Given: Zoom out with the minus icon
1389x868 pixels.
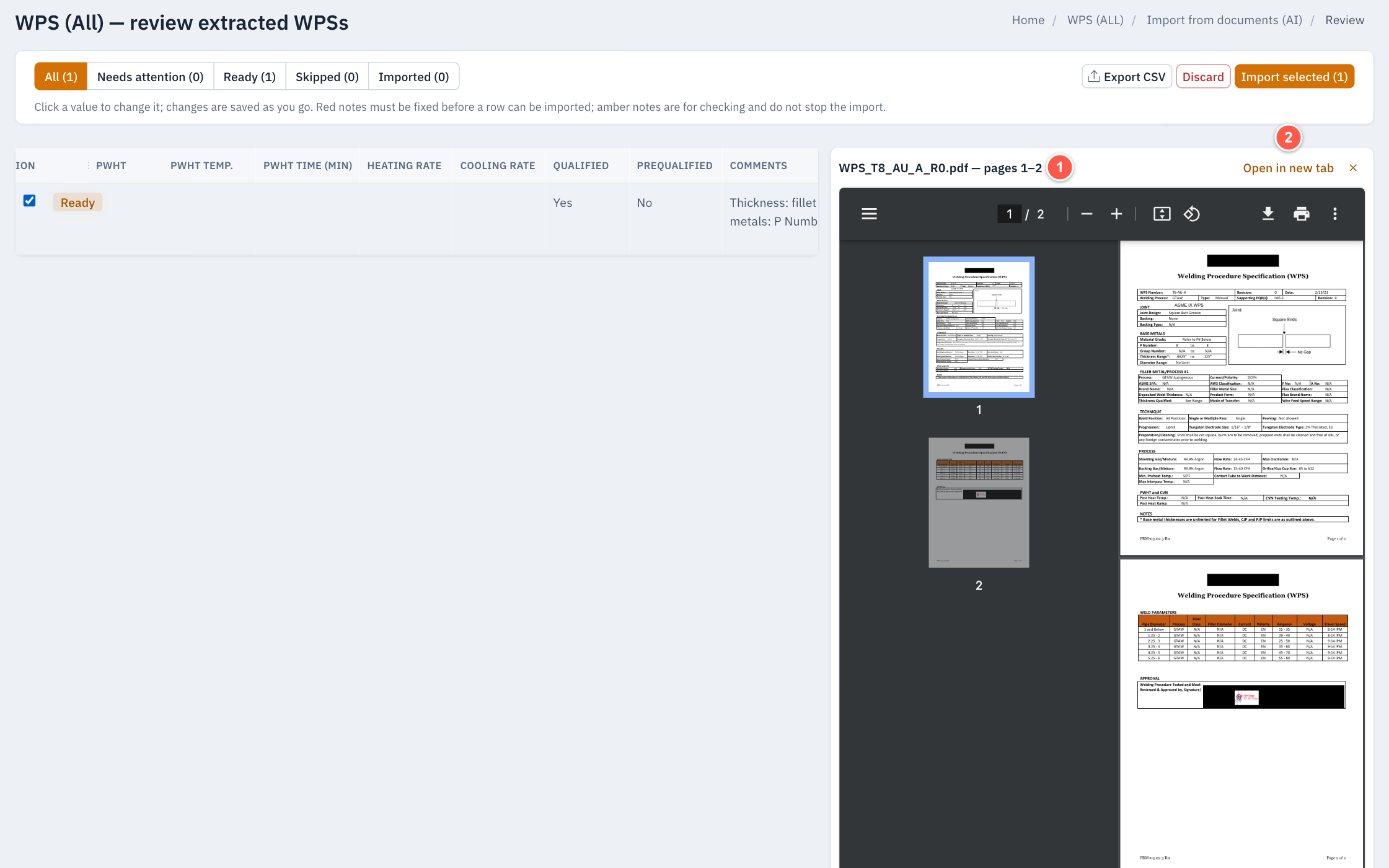Looking at the screenshot, I should [x=1087, y=214].
